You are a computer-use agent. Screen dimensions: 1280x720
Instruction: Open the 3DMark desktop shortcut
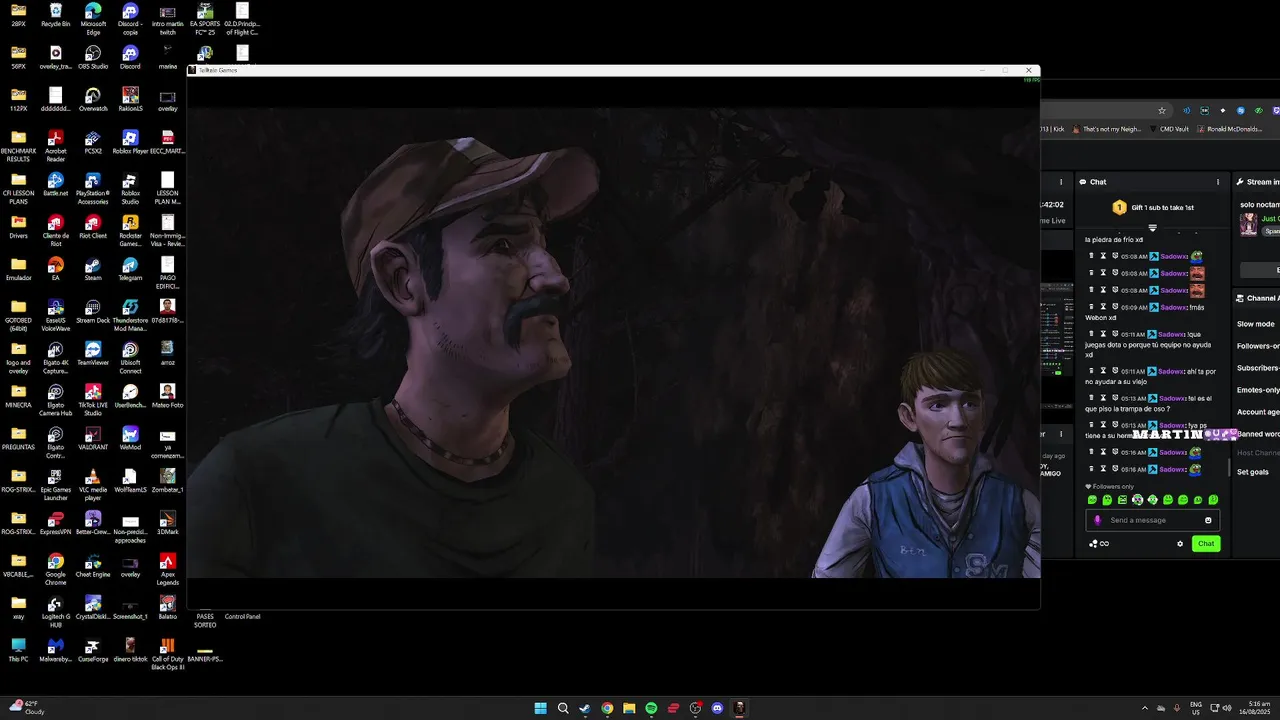tap(167, 522)
